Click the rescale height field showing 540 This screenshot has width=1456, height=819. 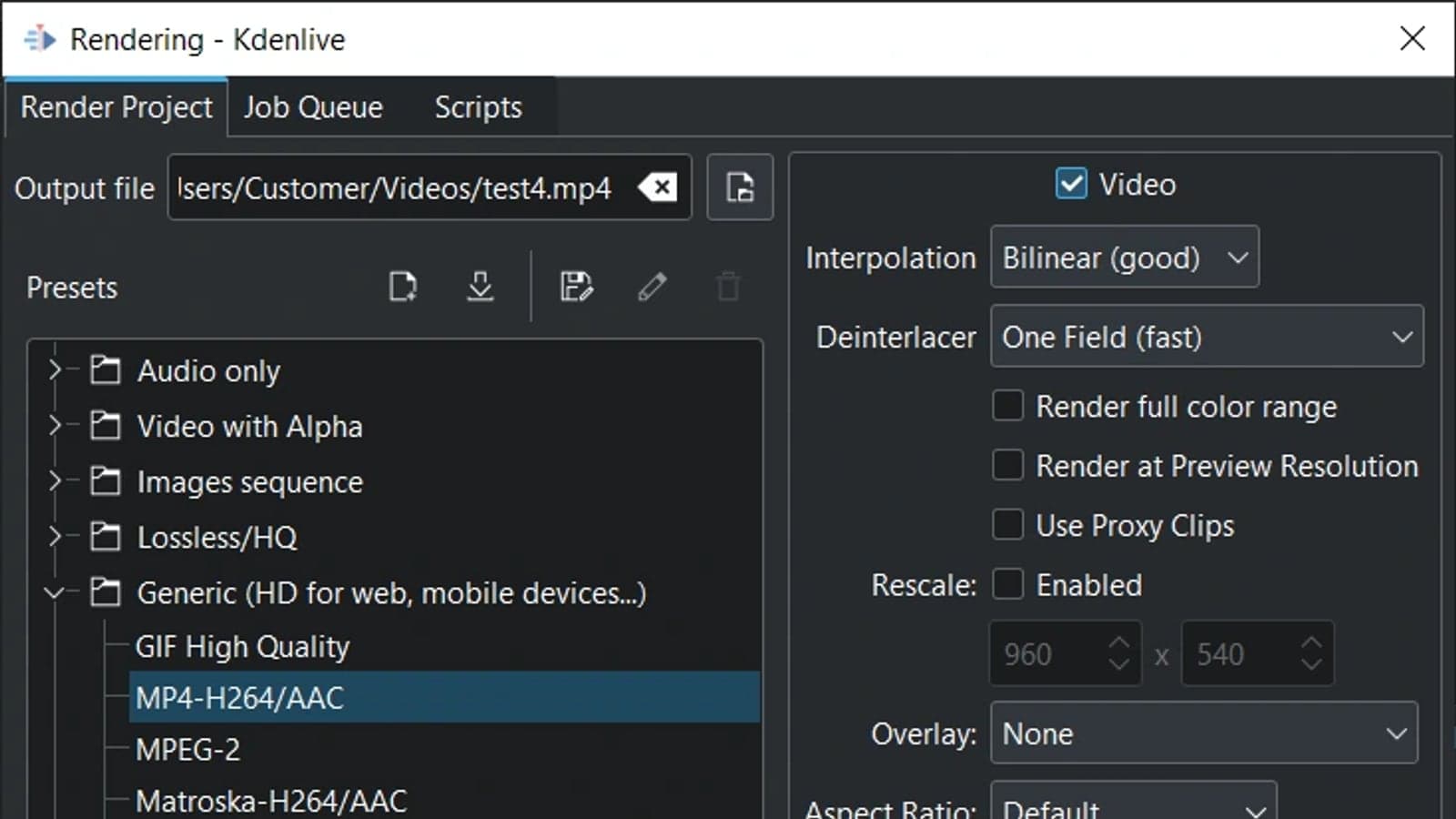(1258, 653)
